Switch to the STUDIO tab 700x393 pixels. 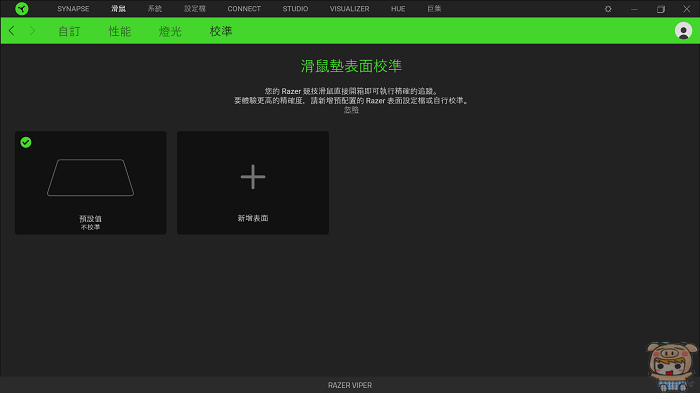pos(295,8)
